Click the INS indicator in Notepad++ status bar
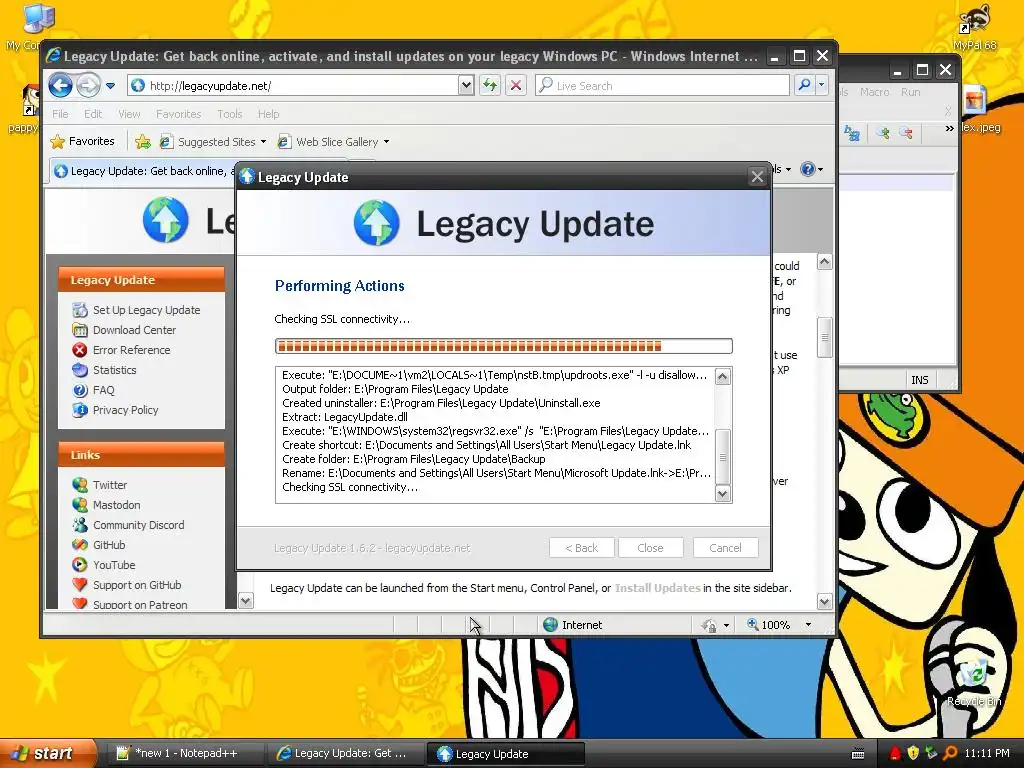The height and width of the screenshot is (768, 1024). pos(920,380)
